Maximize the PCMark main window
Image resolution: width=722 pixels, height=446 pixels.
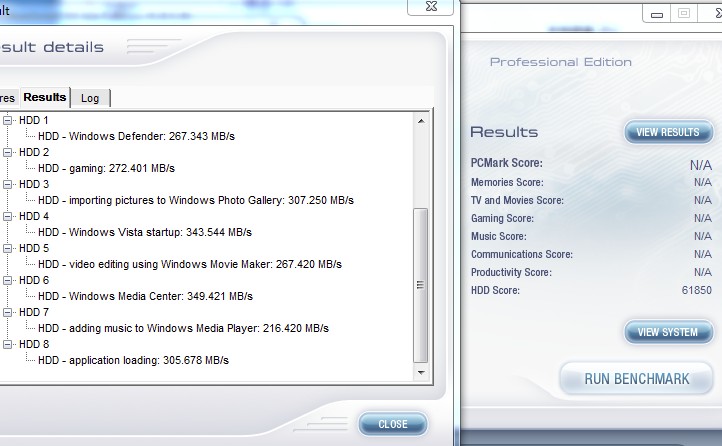(684, 13)
